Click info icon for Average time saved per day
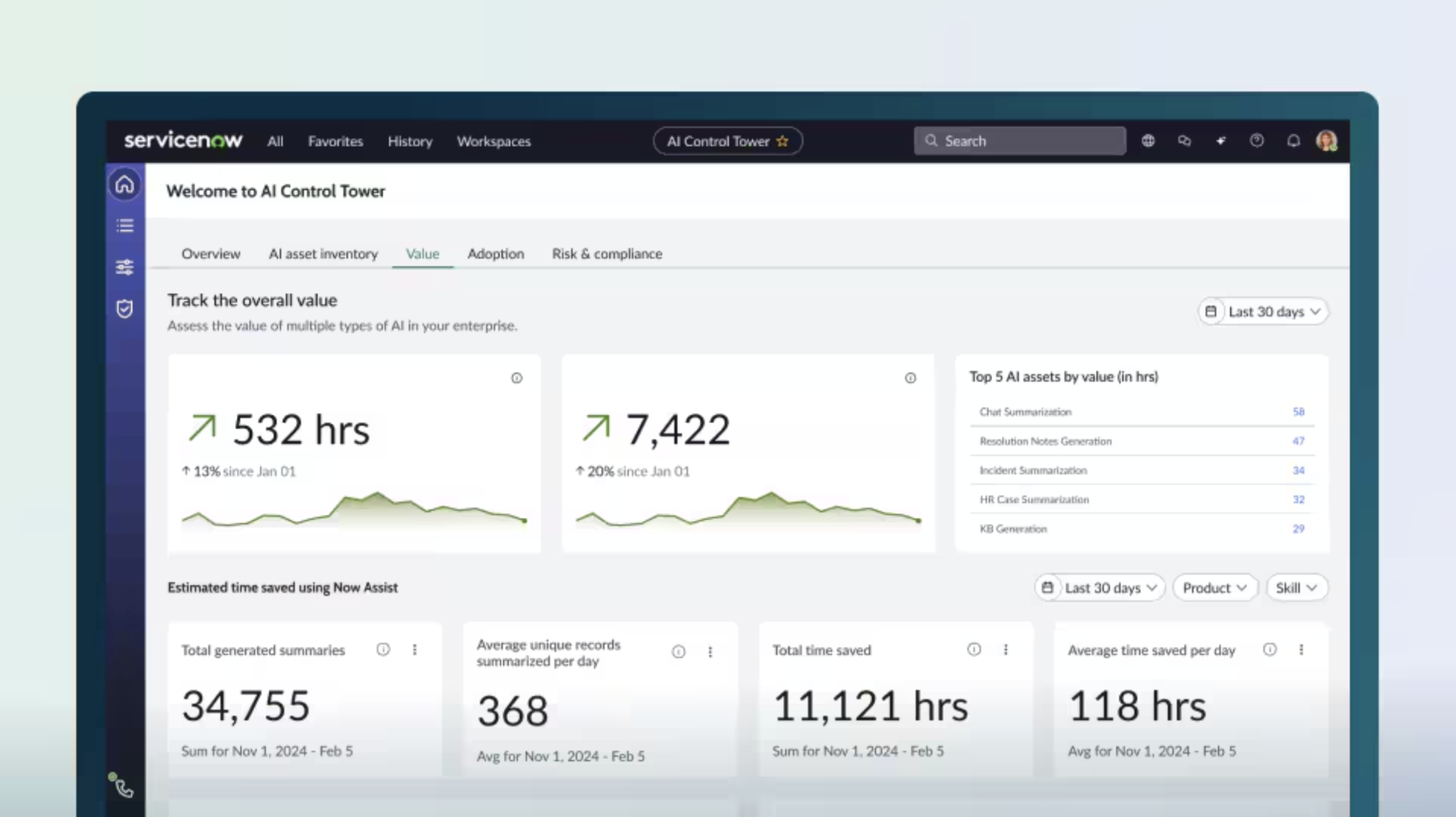The image size is (1456, 817). [x=1270, y=649]
